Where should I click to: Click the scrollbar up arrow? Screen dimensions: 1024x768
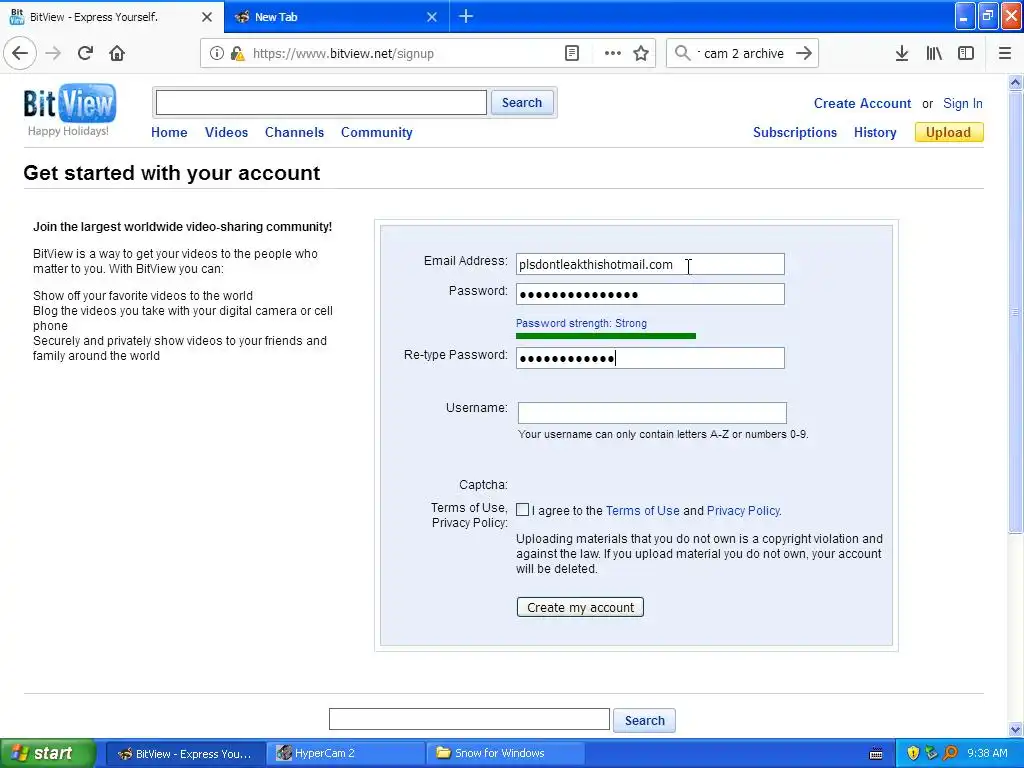1016,82
